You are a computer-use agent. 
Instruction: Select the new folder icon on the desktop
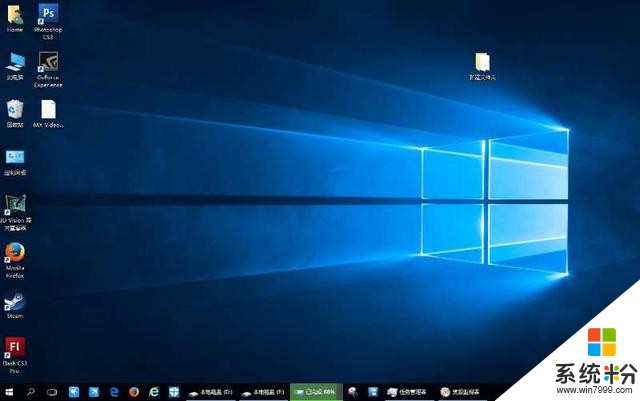[x=482, y=66]
